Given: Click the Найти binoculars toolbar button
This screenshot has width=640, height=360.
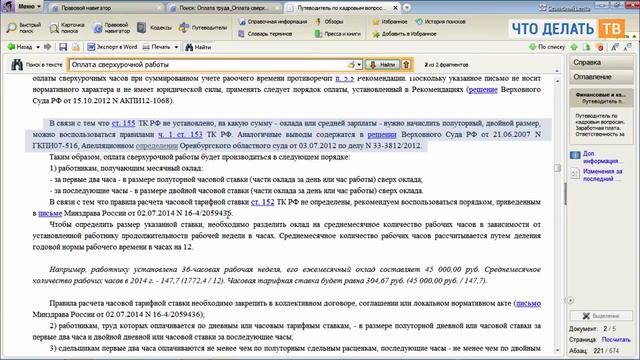Looking at the screenshot, I should (198, 47).
